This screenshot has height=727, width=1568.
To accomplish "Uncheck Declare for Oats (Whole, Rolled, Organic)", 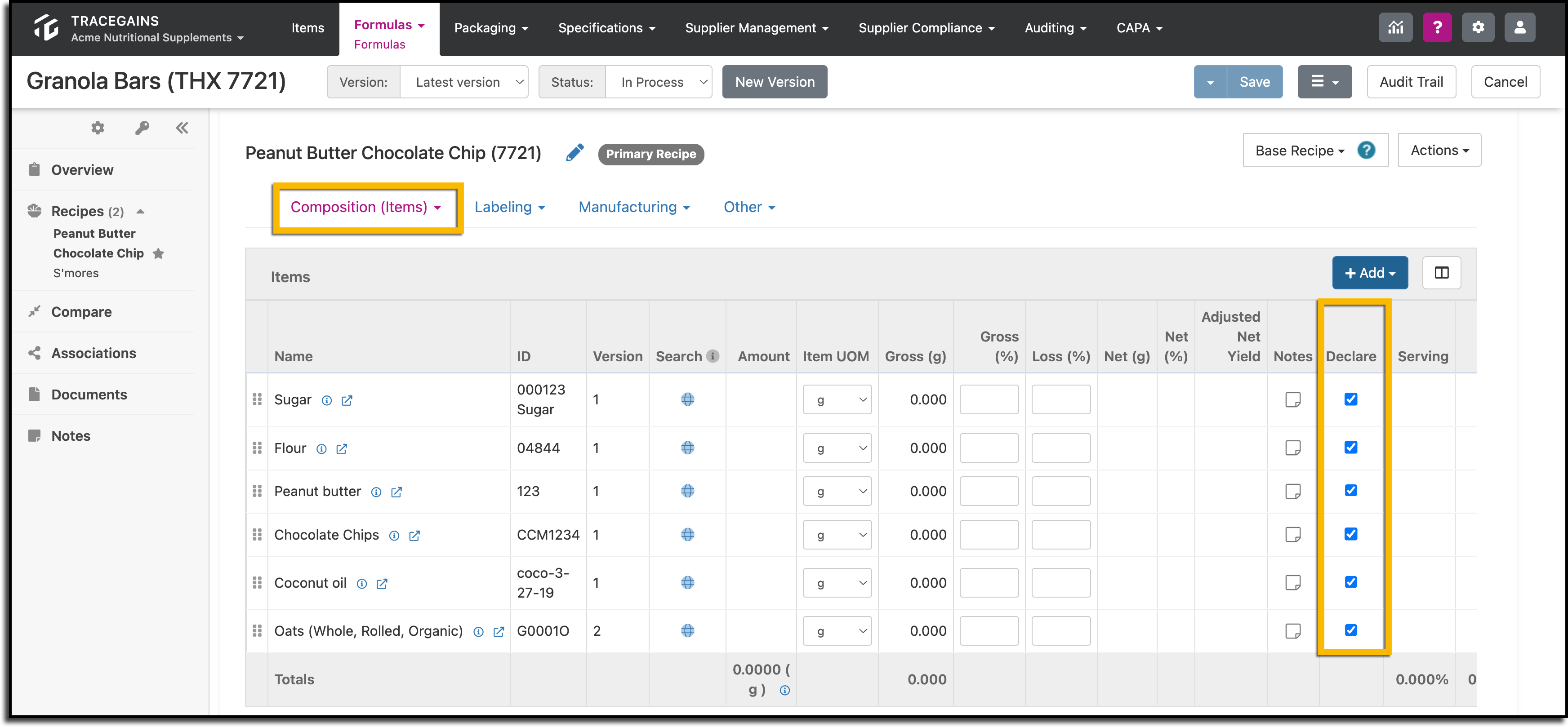I will click(1350, 629).
